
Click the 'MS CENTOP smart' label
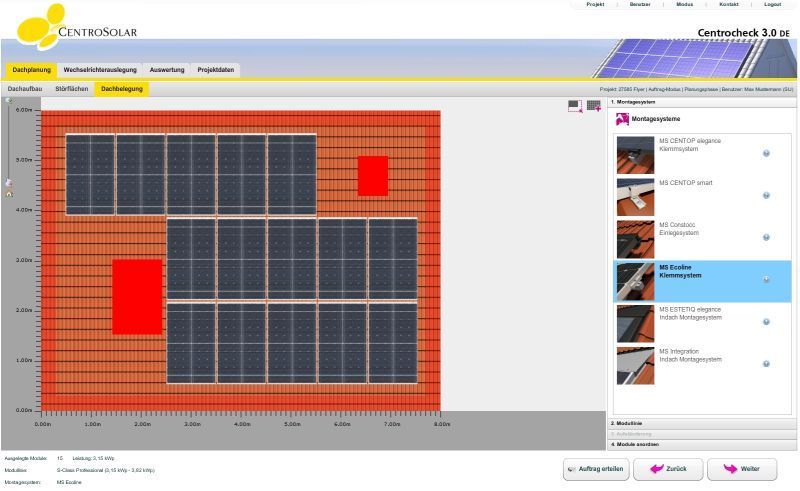pos(685,183)
